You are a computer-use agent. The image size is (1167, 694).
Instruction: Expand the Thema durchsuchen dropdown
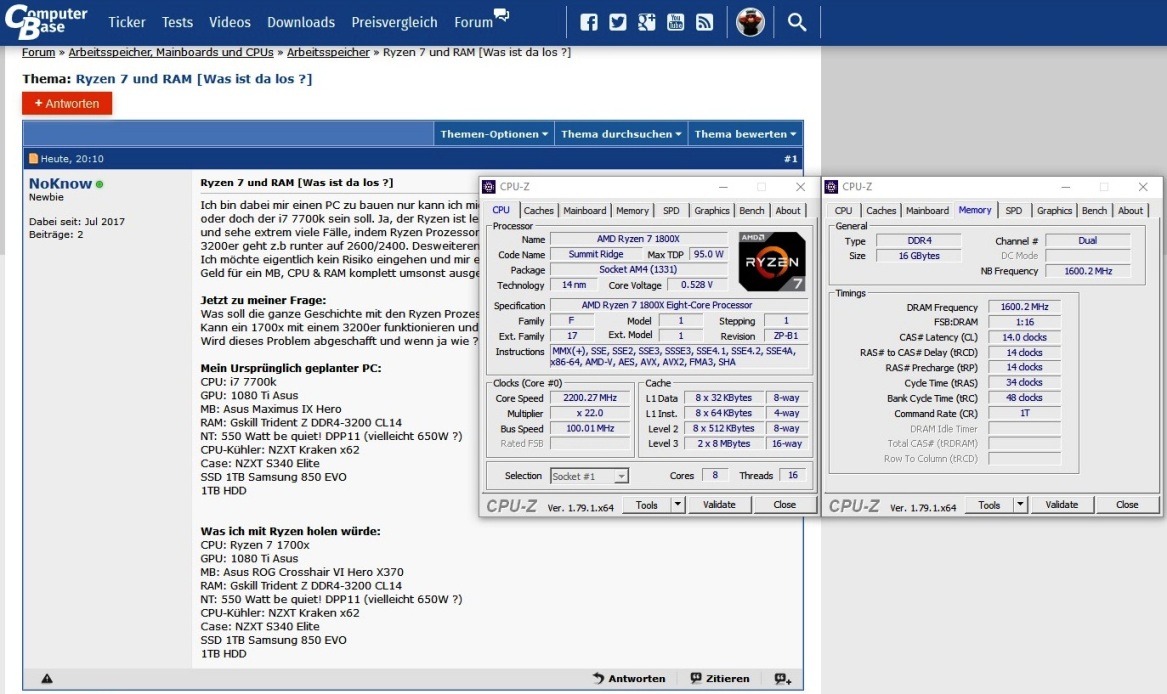pyautogui.click(x=621, y=134)
